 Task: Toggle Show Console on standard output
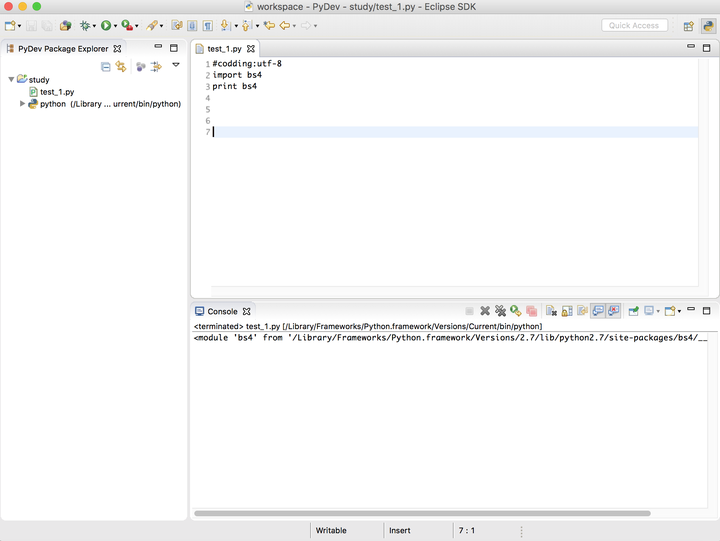pos(598,311)
